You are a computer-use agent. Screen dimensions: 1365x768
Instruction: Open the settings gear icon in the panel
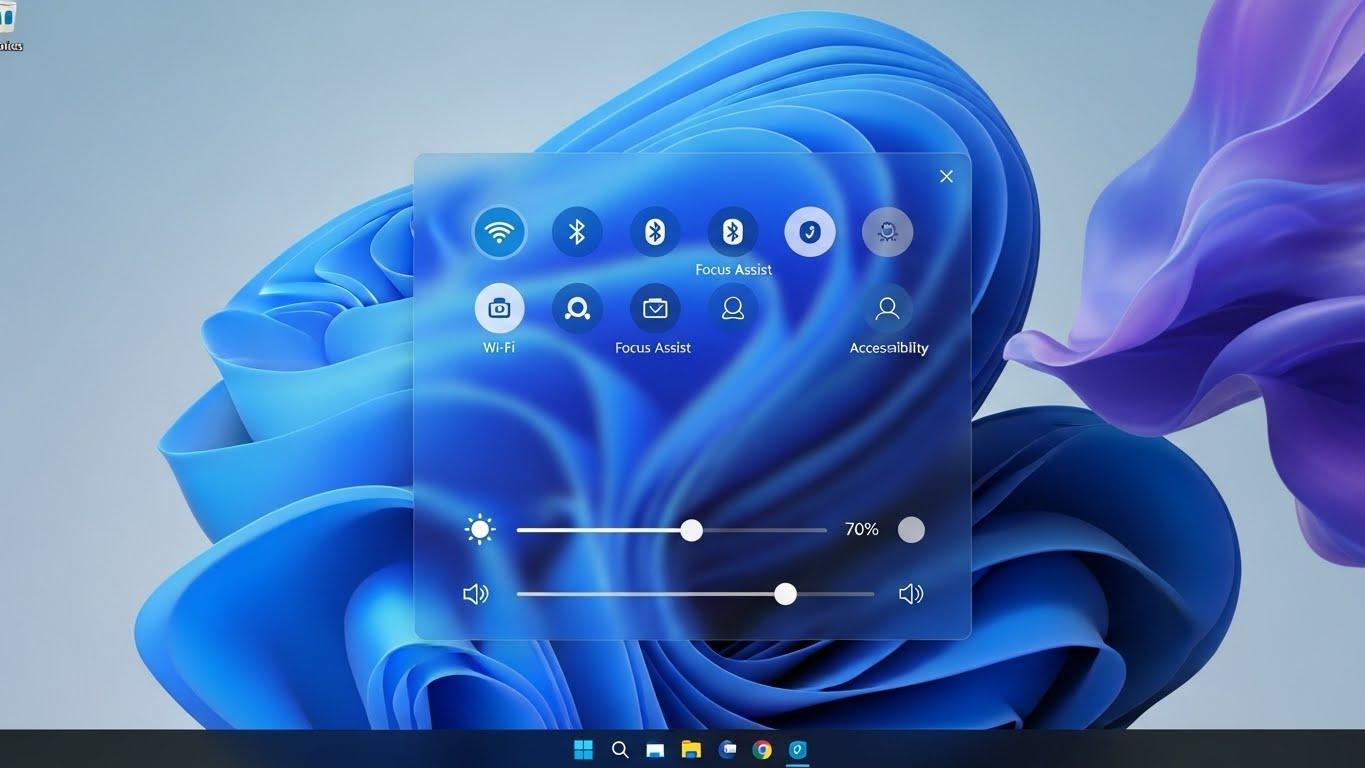coord(887,232)
